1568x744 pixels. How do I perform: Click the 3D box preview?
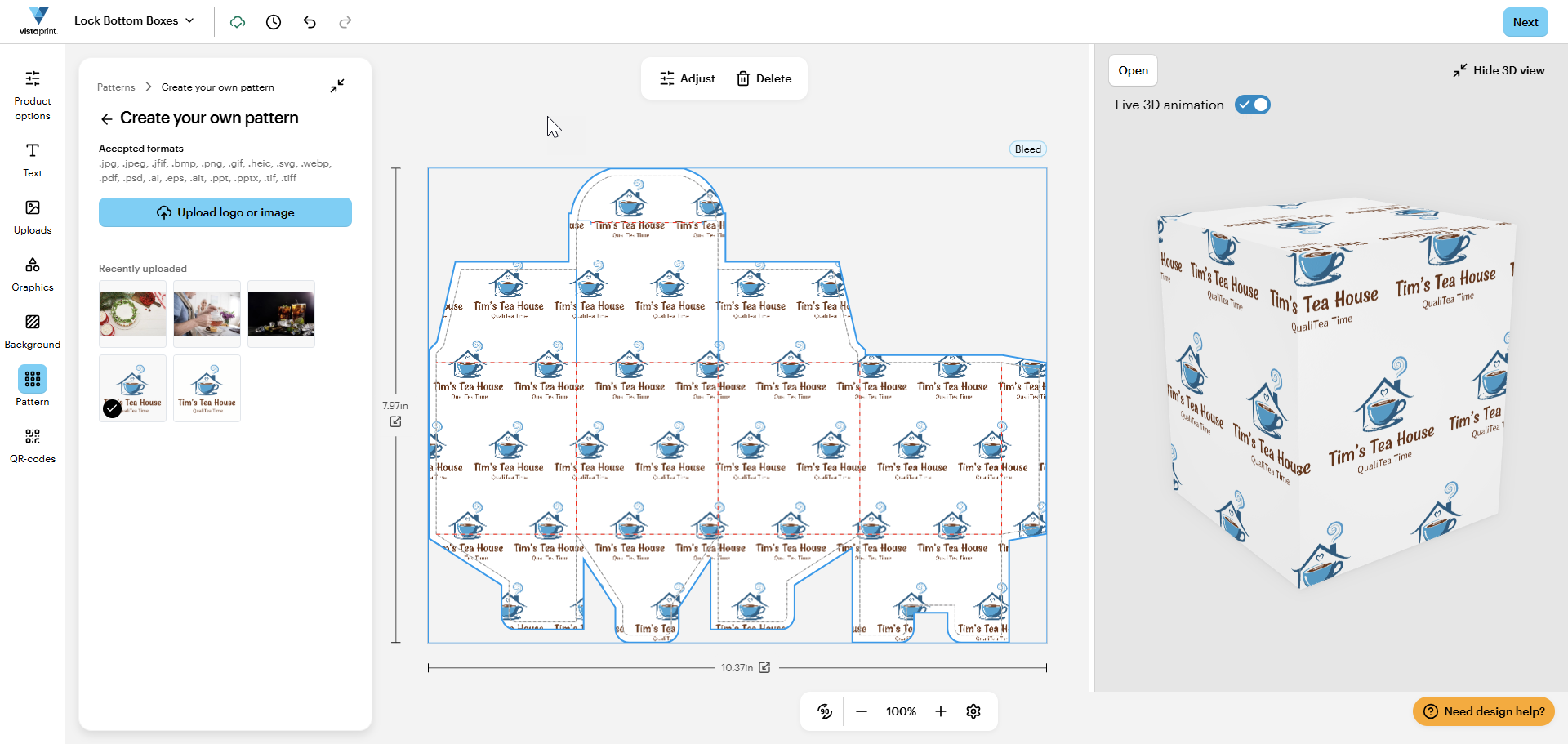coord(1335,392)
